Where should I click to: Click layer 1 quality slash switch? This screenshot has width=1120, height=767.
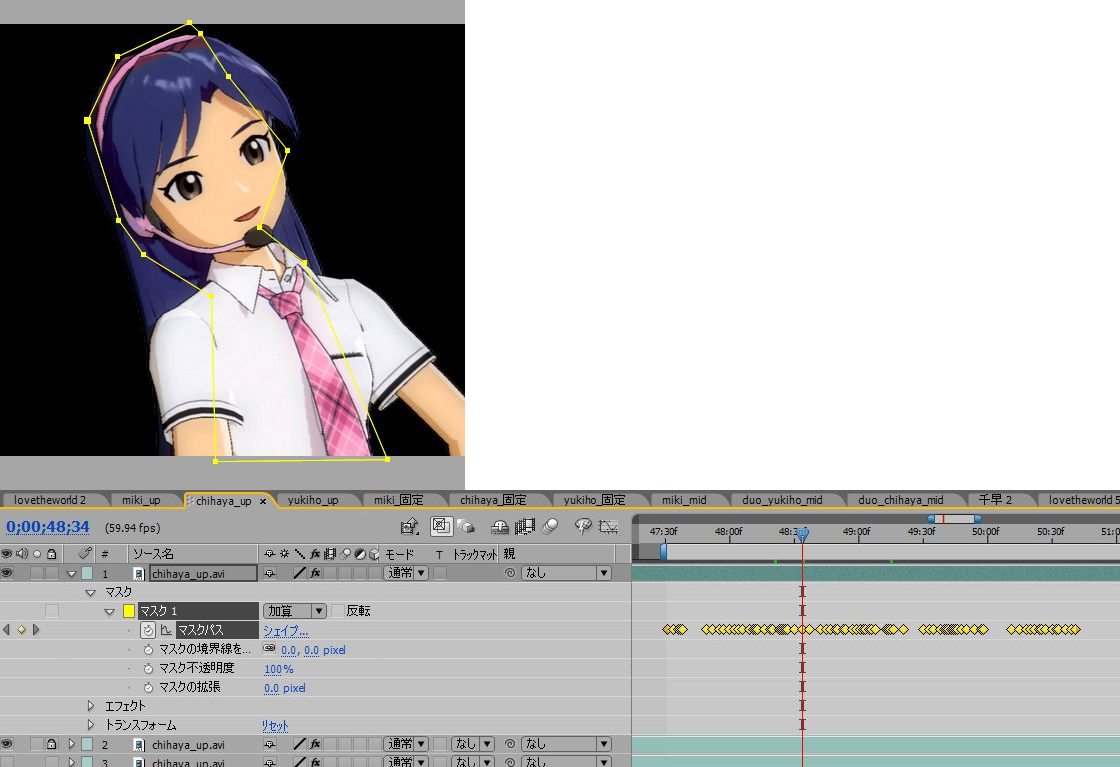pyautogui.click(x=299, y=573)
